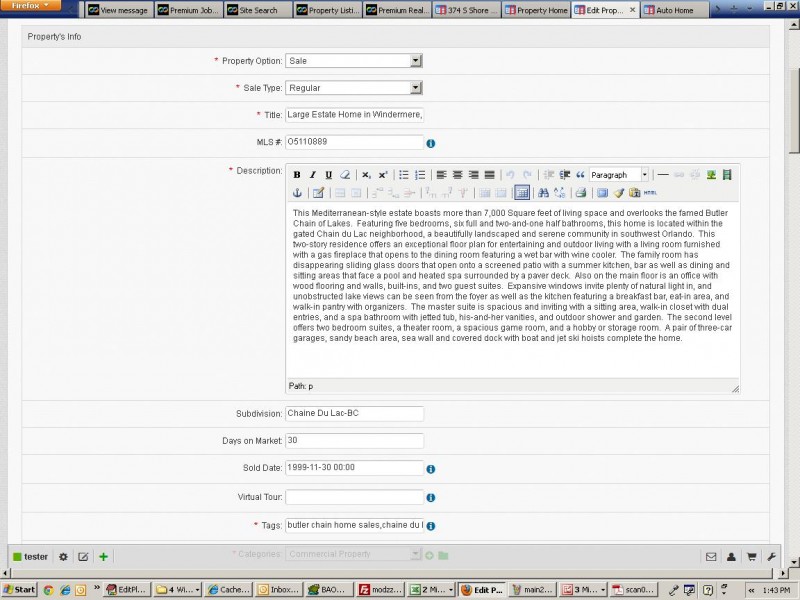This screenshot has height=600, width=800.
Task: Close the Edit Prop... tab
Action: point(632,10)
